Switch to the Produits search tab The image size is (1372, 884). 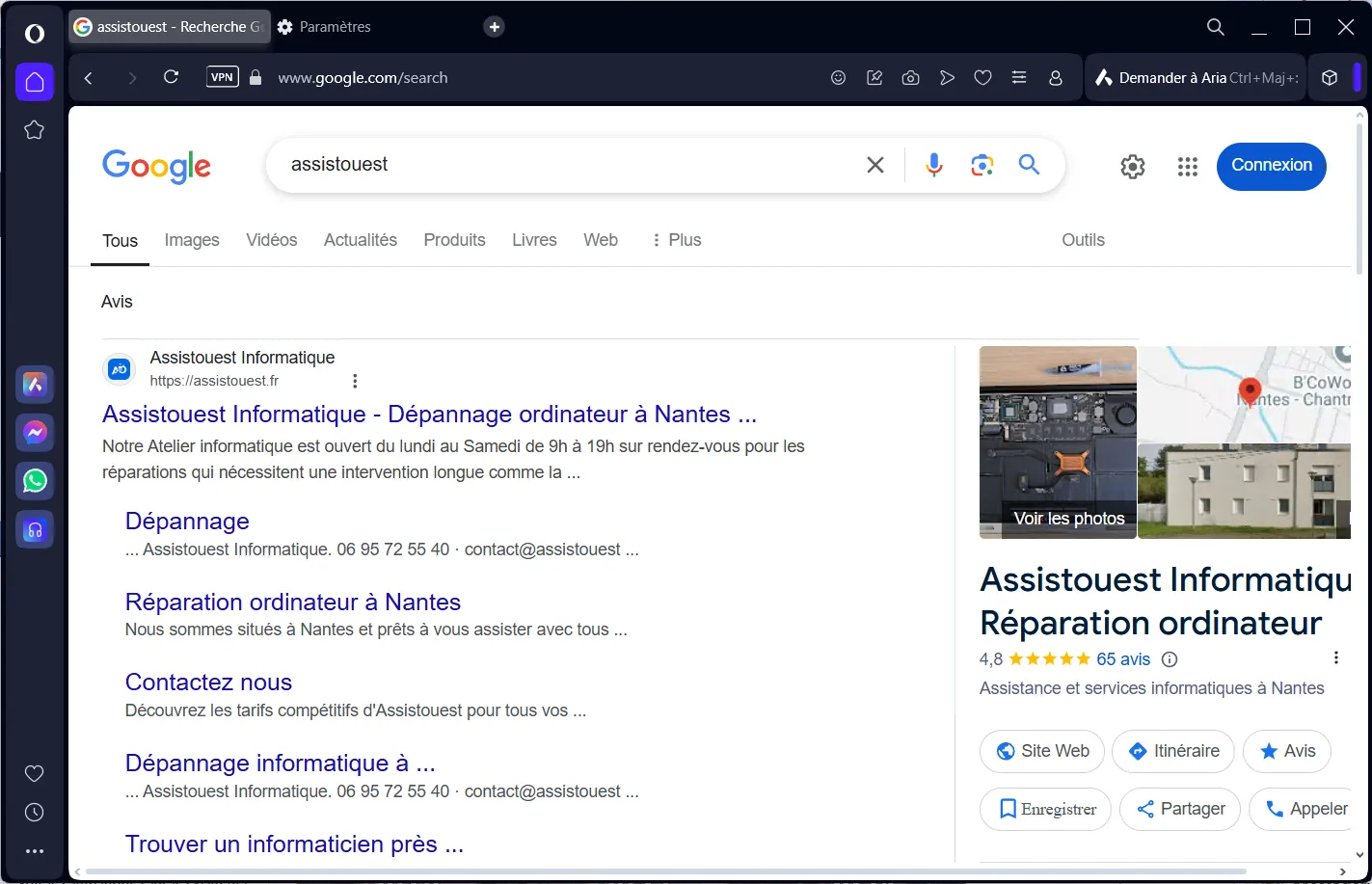pos(454,240)
